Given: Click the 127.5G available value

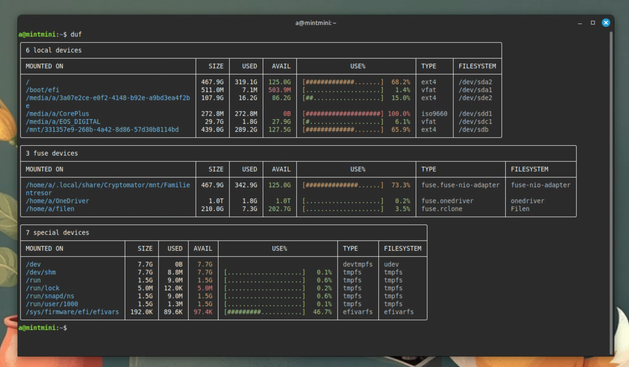Looking at the screenshot, I should point(280,130).
